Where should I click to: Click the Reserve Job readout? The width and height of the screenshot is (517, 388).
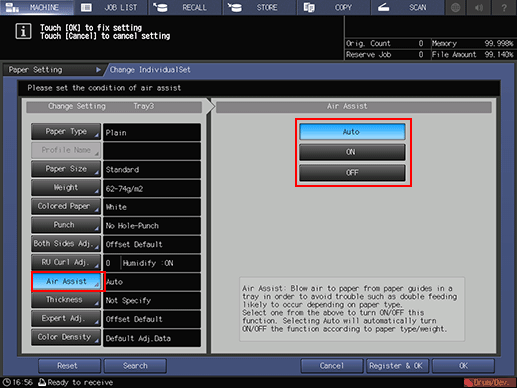click(x=385, y=54)
